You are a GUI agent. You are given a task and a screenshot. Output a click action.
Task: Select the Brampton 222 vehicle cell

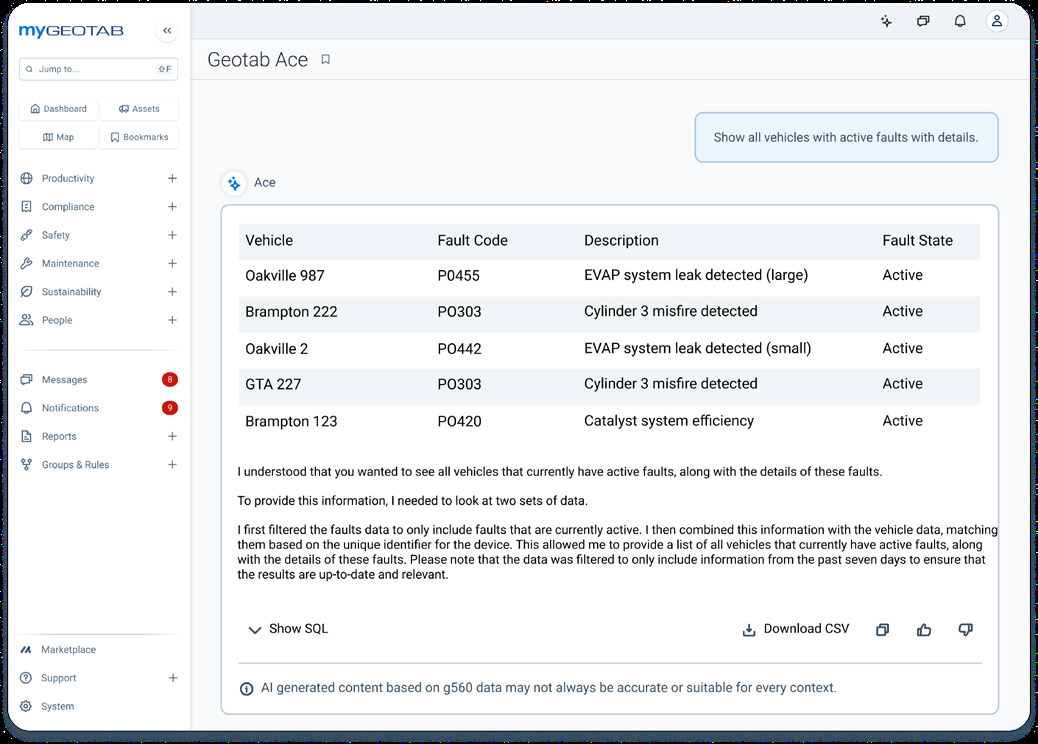click(291, 312)
